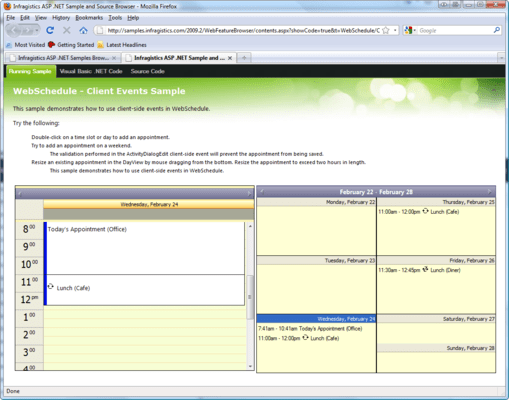Click the stop loading X icon
The width and height of the screenshot is (509, 400).
[67, 31]
